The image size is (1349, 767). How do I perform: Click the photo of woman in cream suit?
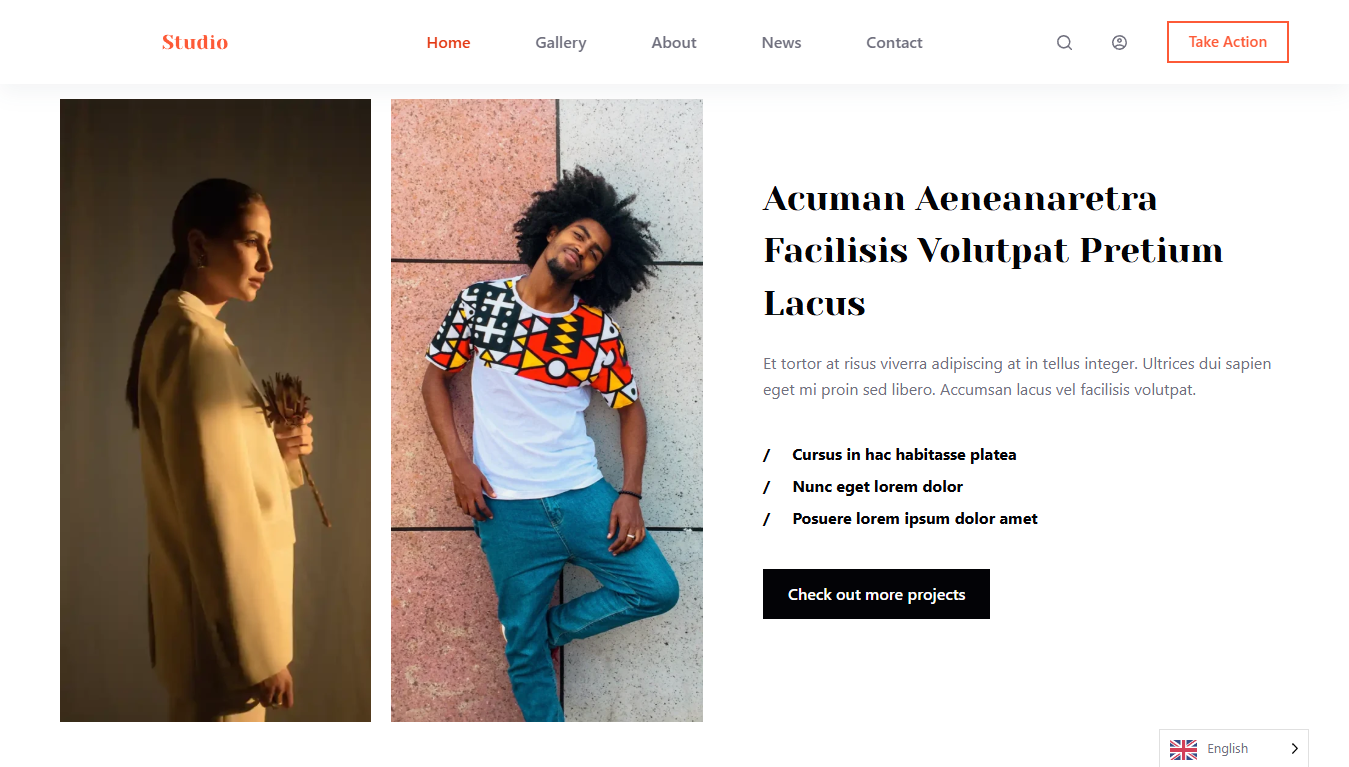[215, 410]
